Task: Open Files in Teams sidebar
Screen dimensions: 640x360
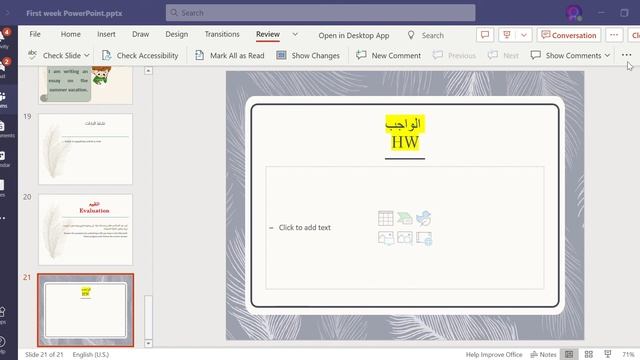Action: (4, 188)
